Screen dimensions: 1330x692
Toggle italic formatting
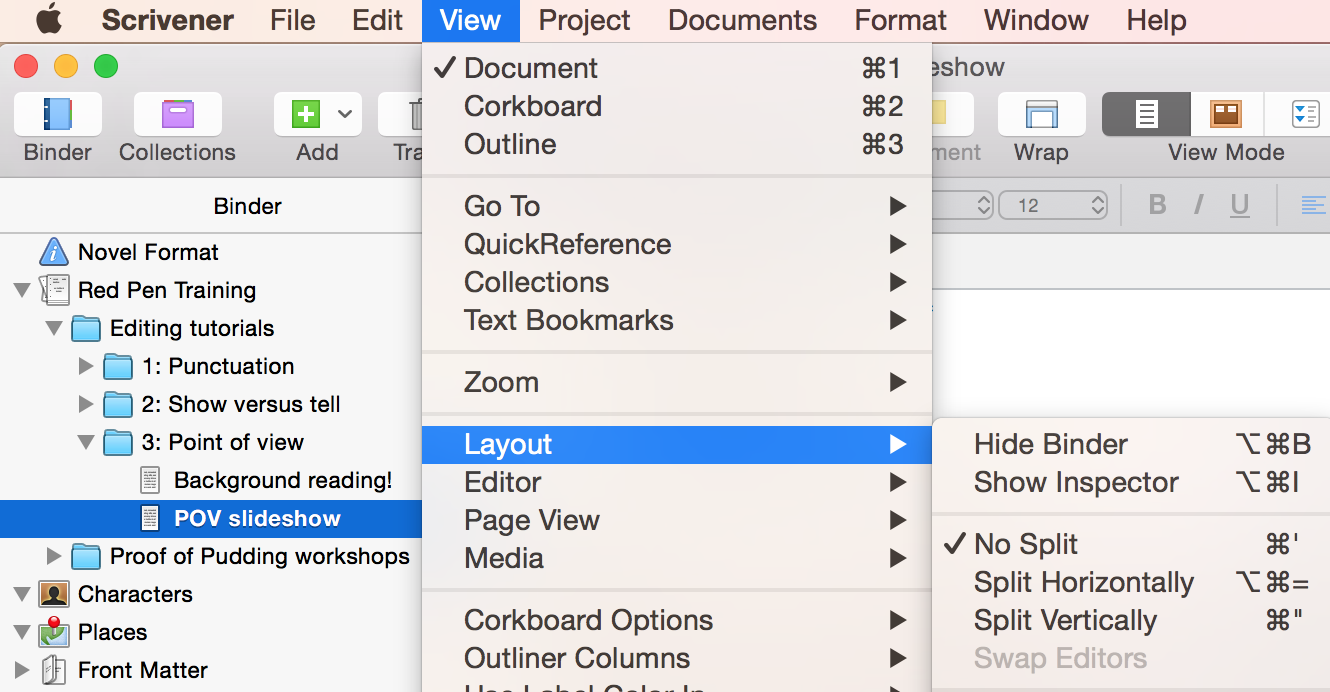(1198, 205)
